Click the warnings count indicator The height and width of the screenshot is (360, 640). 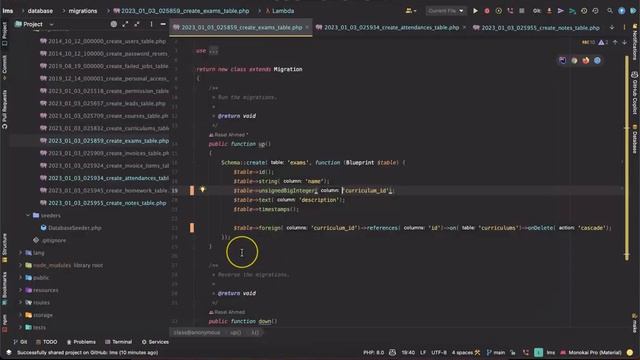point(603,42)
